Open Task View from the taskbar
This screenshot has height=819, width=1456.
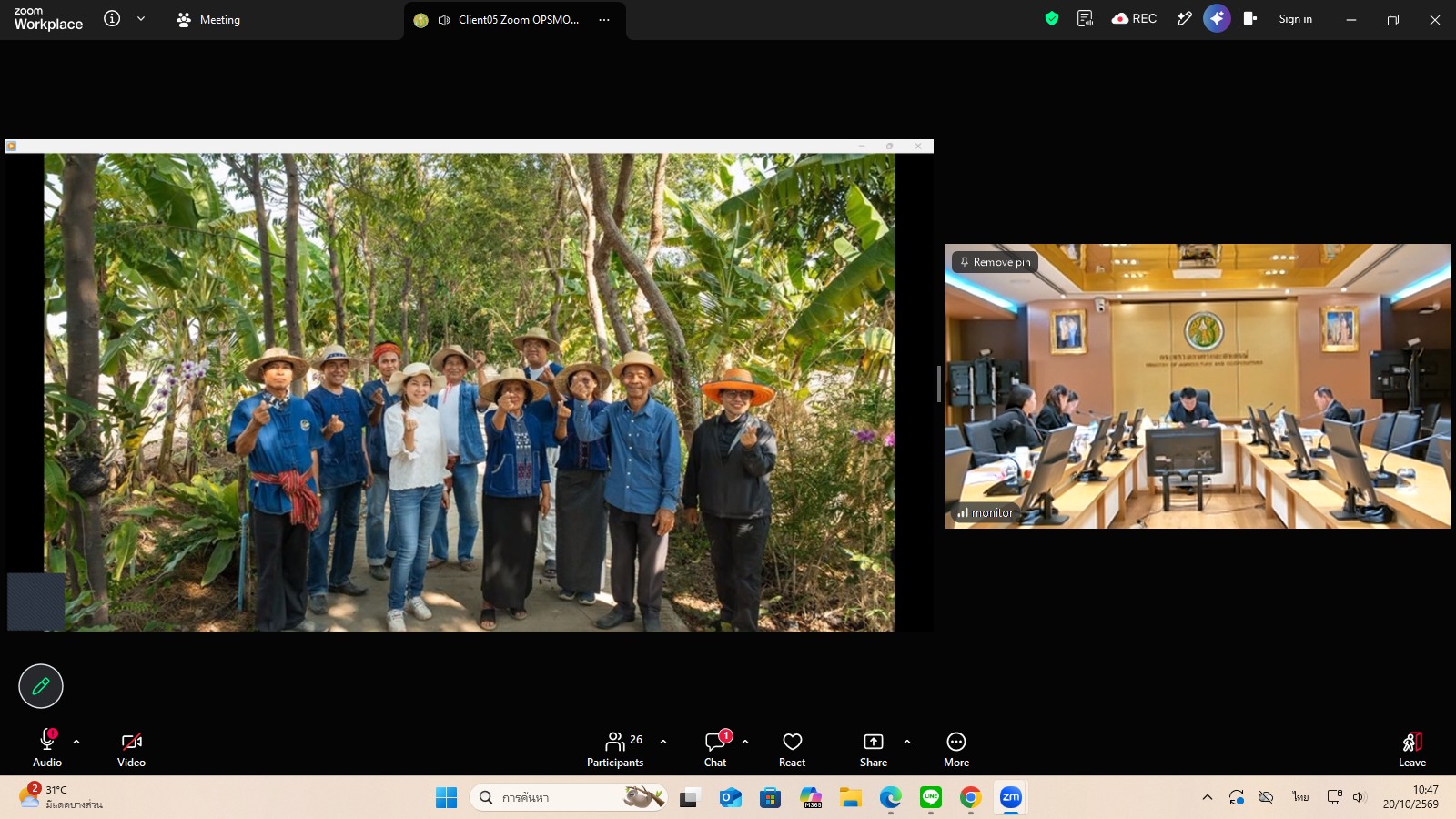pos(690,798)
